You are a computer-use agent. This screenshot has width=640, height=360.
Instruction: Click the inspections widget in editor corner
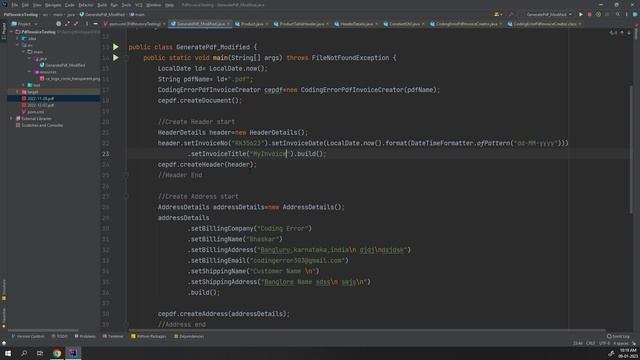613,33
